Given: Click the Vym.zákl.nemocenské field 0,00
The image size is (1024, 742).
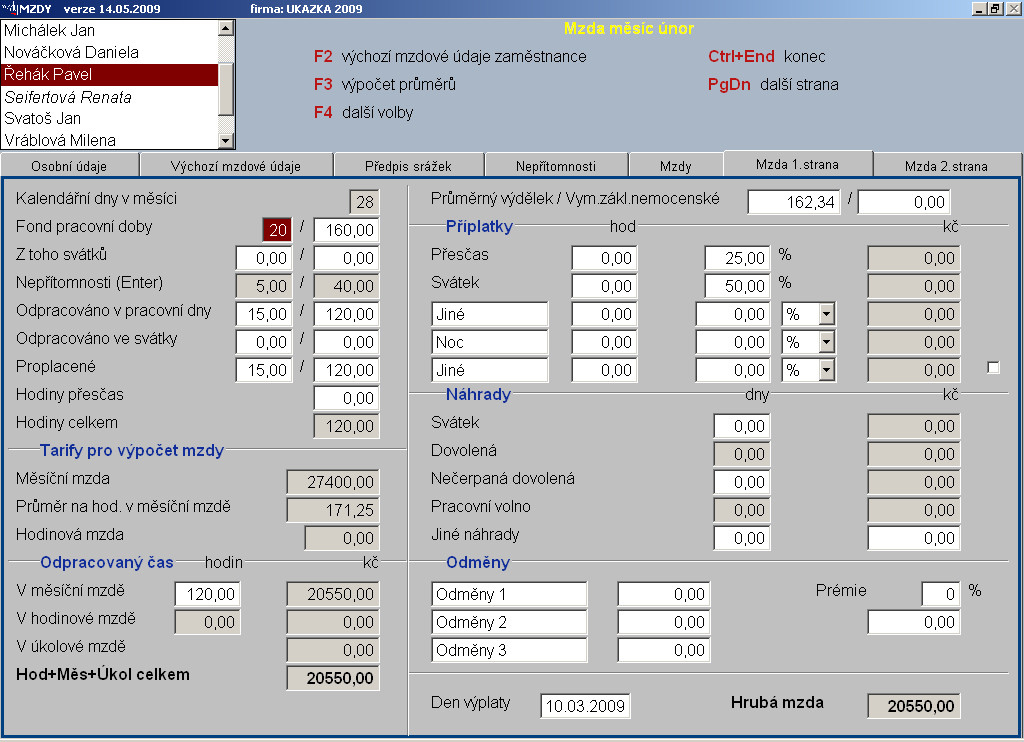Looking at the screenshot, I should pyautogui.click(x=904, y=202).
